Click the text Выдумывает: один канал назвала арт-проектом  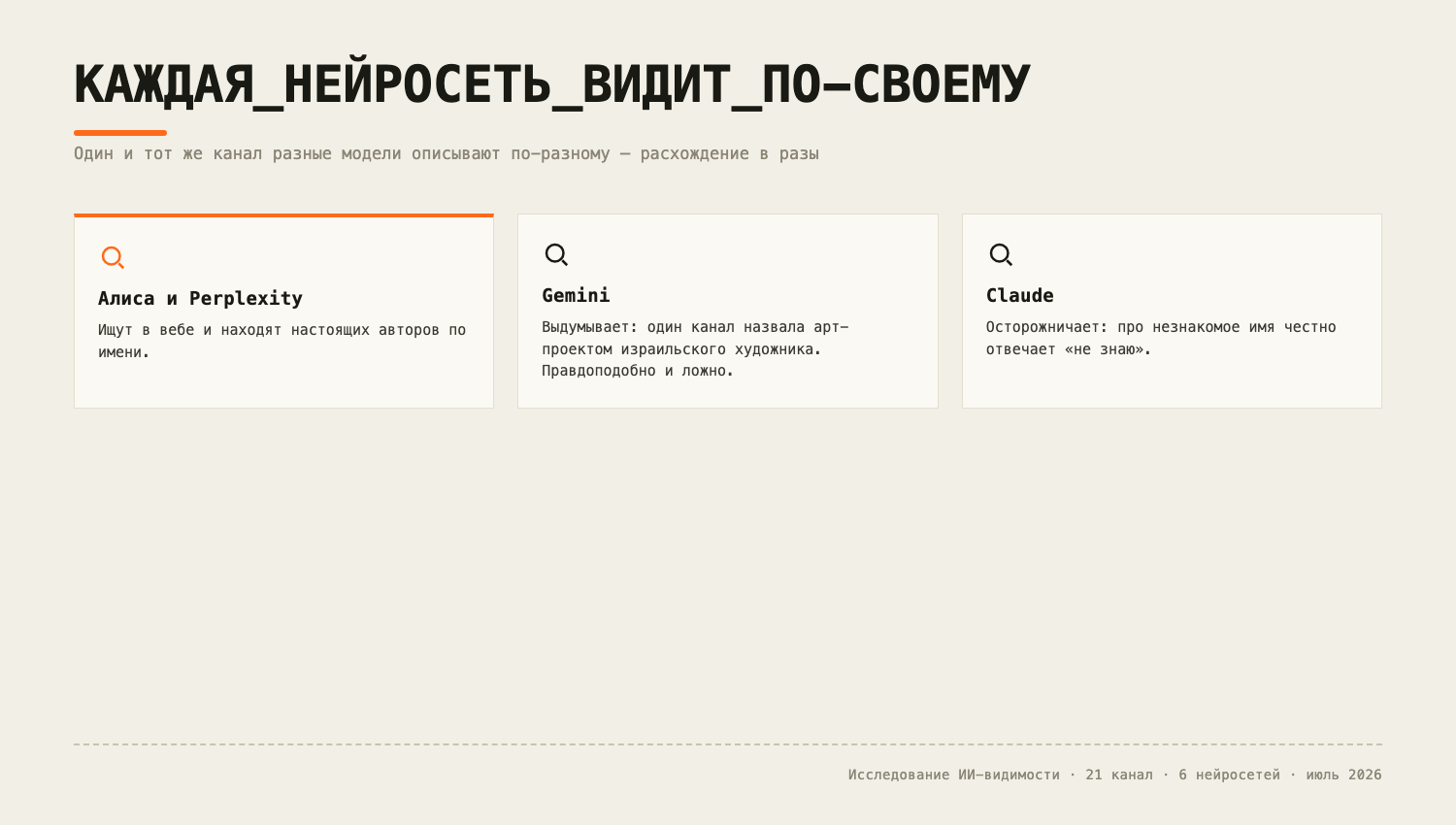(695, 348)
